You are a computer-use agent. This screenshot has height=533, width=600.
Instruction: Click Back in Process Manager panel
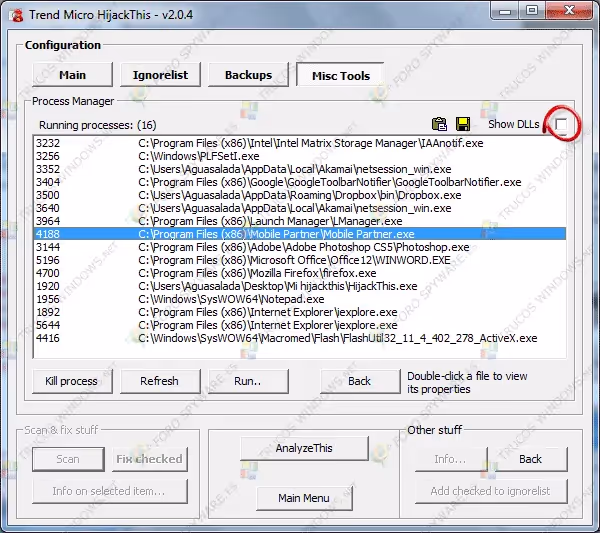360,381
